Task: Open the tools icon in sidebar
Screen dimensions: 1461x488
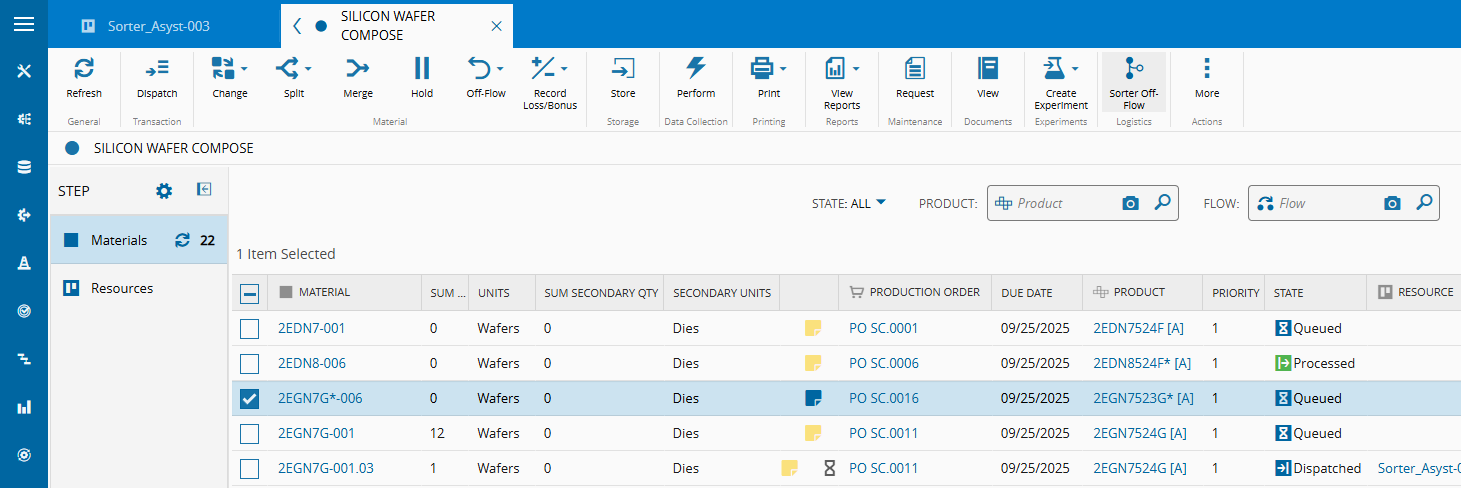Action: [x=24, y=71]
